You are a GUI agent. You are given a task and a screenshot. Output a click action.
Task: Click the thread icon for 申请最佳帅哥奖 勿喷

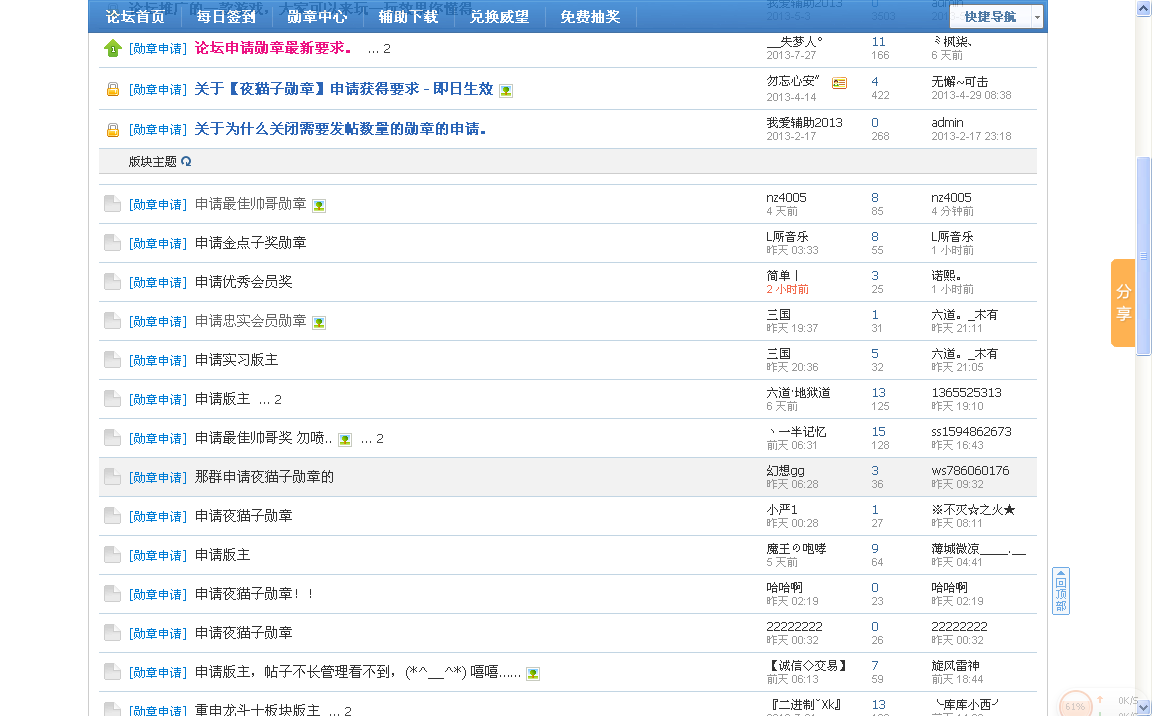pyautogui.click(x=112, y=437)
